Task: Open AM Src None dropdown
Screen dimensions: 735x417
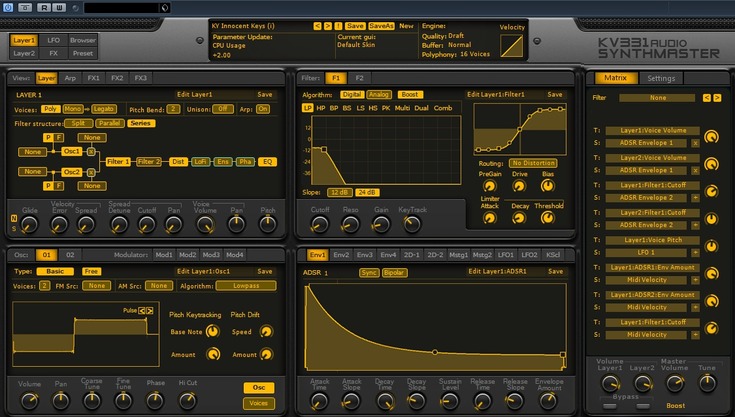Action: click(158, 286)
